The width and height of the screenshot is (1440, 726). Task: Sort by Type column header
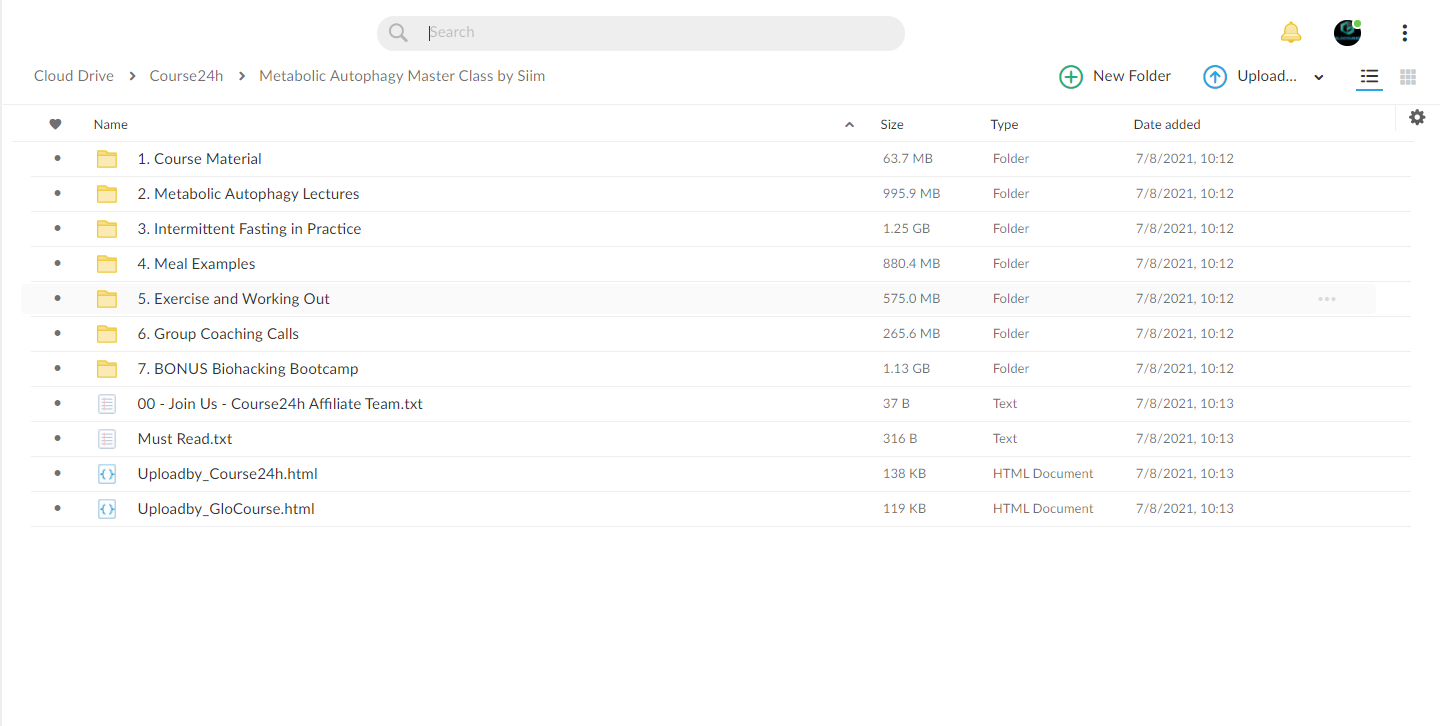tap(1004, 125)
